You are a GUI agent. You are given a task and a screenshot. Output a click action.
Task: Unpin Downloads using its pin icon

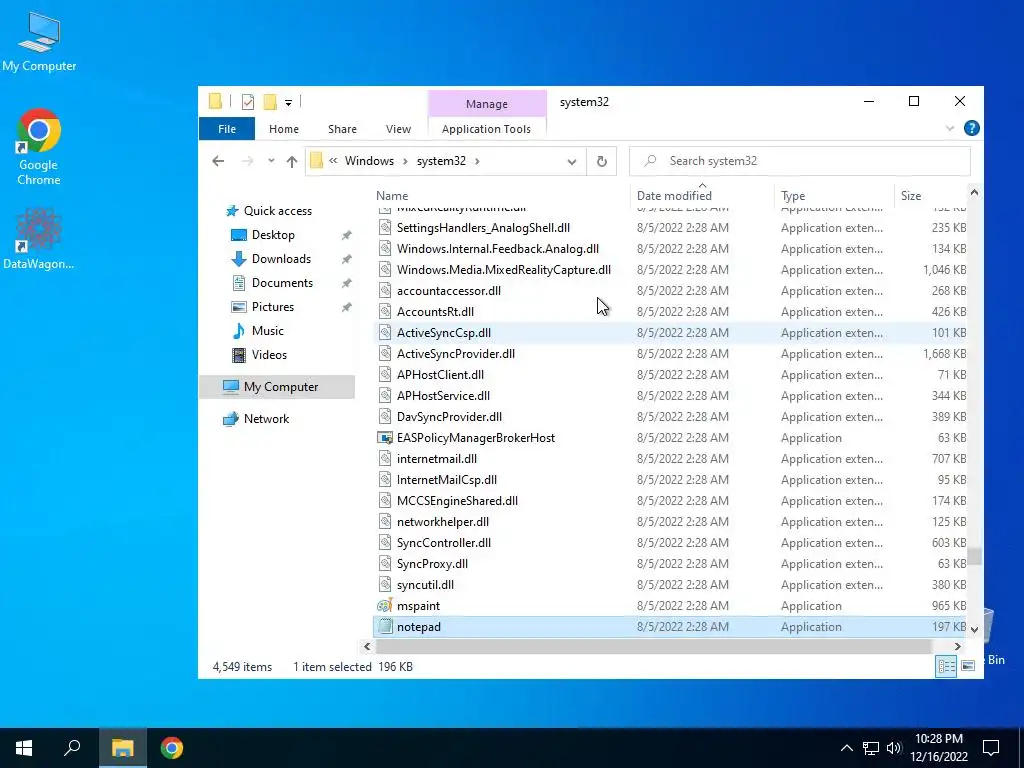tap(347, 259)
